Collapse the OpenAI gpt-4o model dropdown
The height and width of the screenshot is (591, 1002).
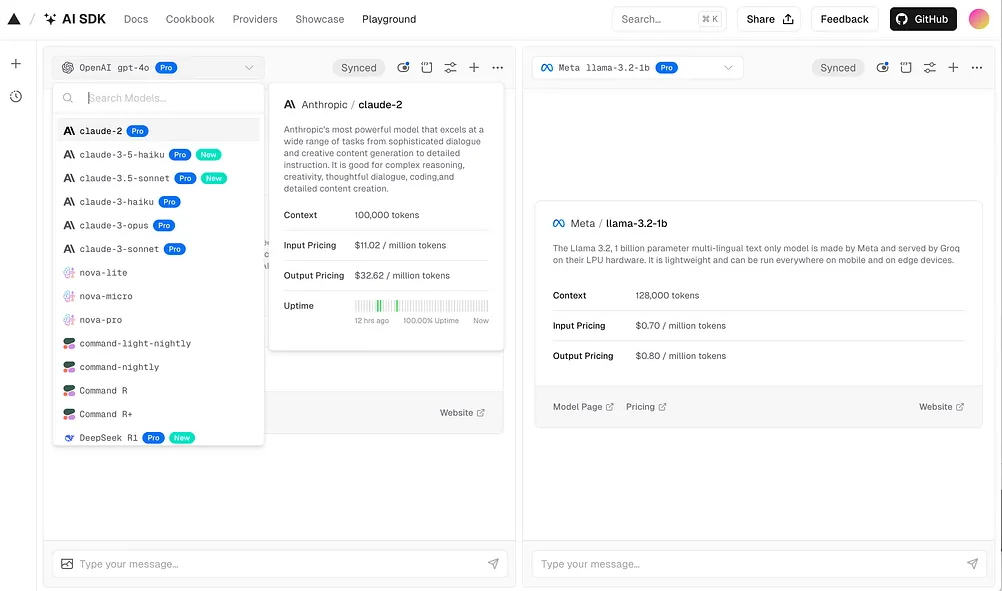[x=158, y=68]
